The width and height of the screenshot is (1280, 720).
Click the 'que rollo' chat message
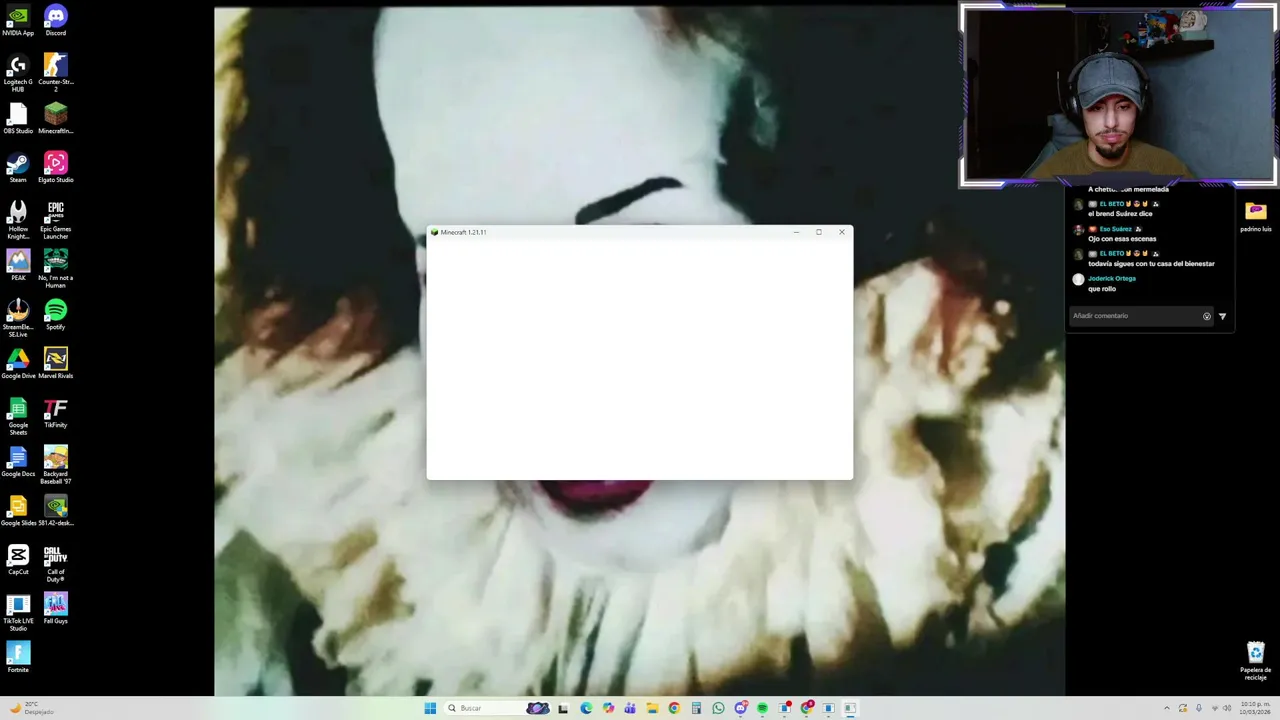pyautogui.click(x=1102, y=289)
